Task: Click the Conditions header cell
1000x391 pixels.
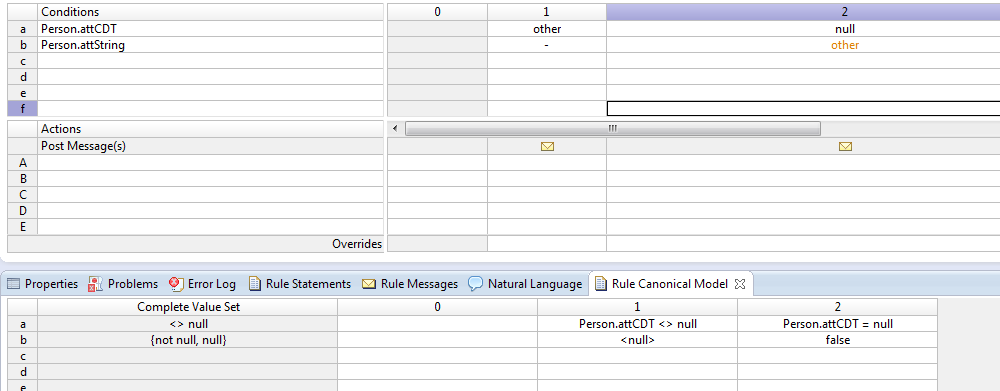Action: click(211, 12)
